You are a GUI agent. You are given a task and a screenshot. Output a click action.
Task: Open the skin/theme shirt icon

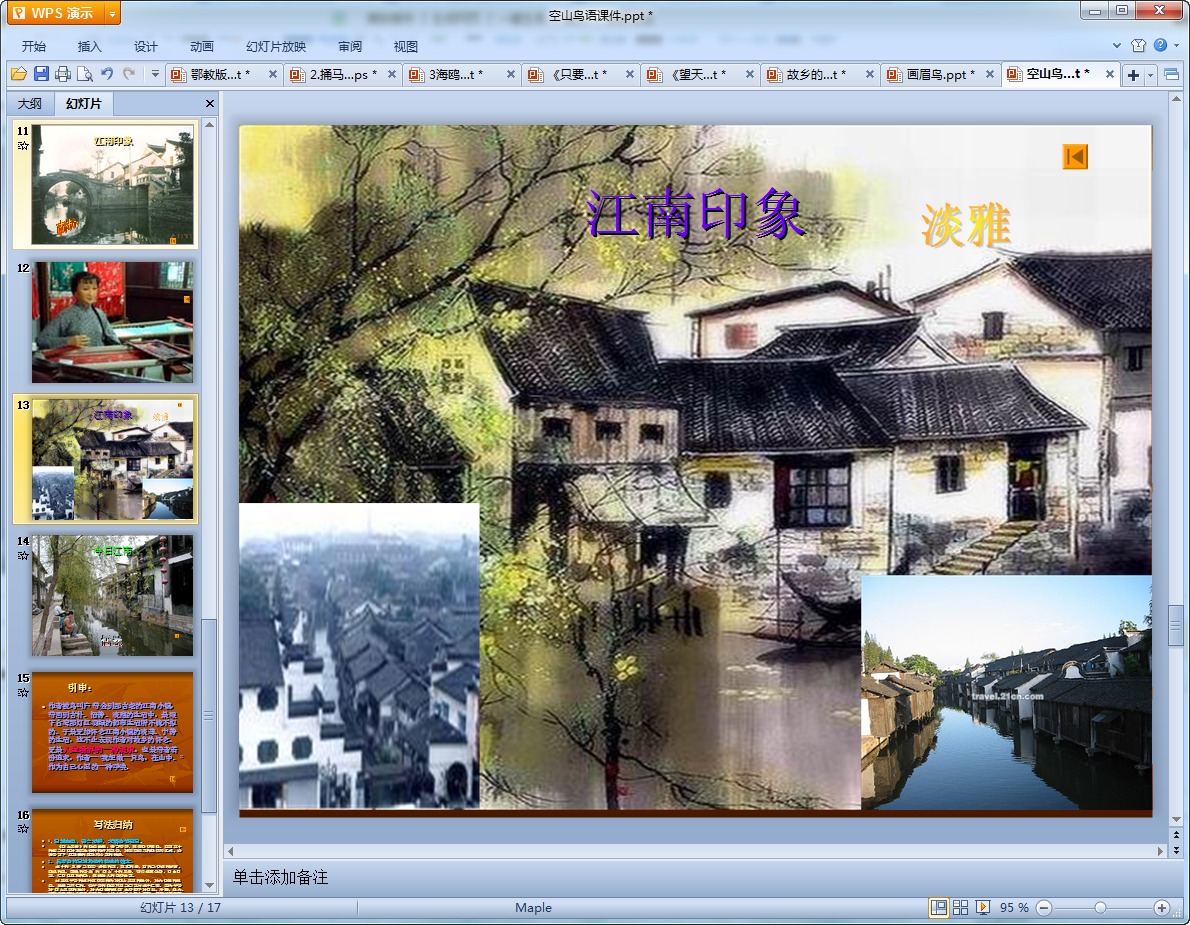tap(1138, 46)
